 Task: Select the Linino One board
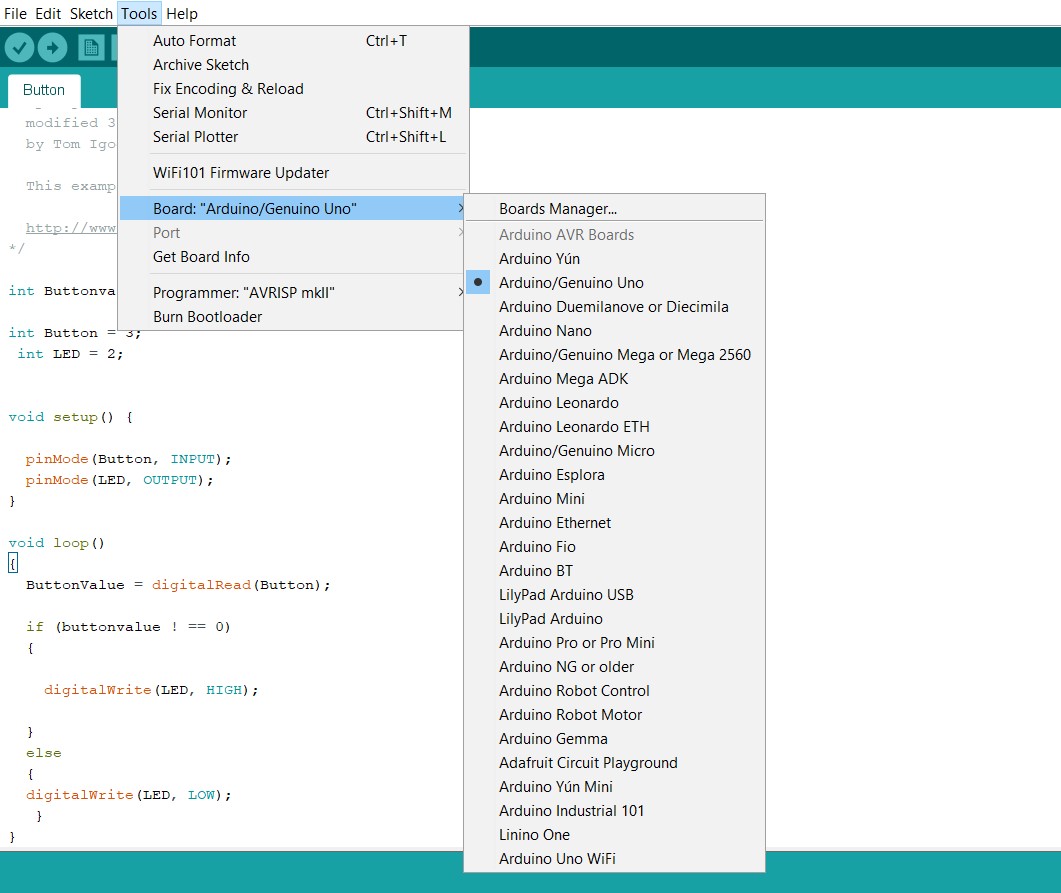(x=614, y=835)
